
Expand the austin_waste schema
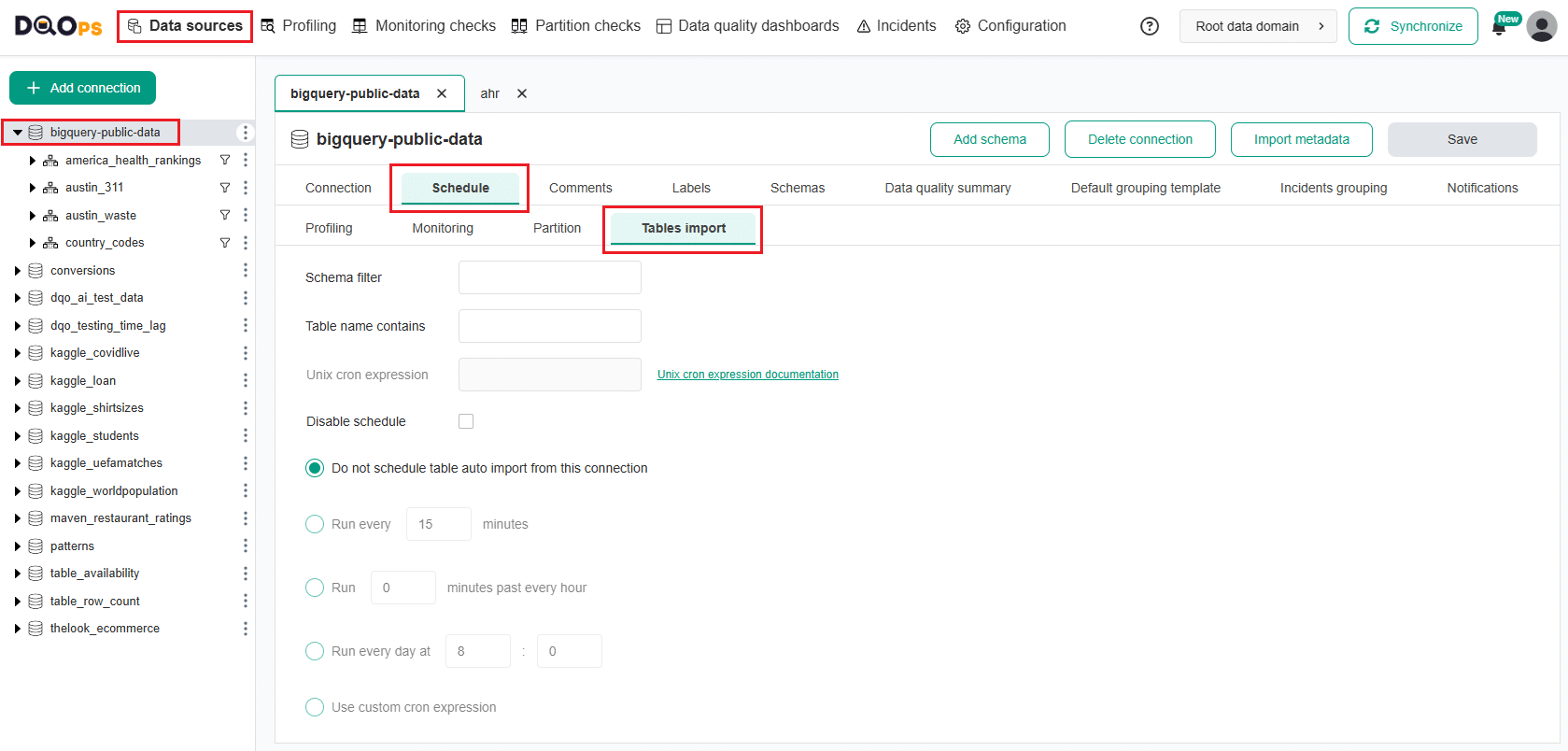33,215
